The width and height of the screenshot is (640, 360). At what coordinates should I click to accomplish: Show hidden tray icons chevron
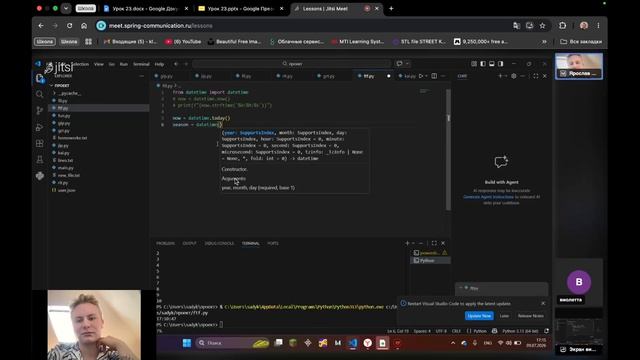(453, 343)
